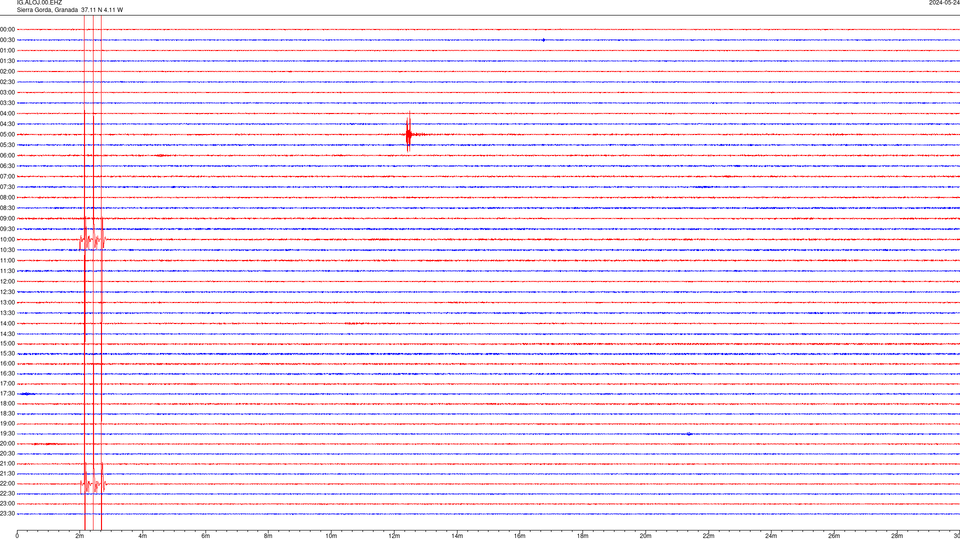This screenshot has width=960, height=540.
Task: Select the 22:00 row label
Action: (7, 483)
